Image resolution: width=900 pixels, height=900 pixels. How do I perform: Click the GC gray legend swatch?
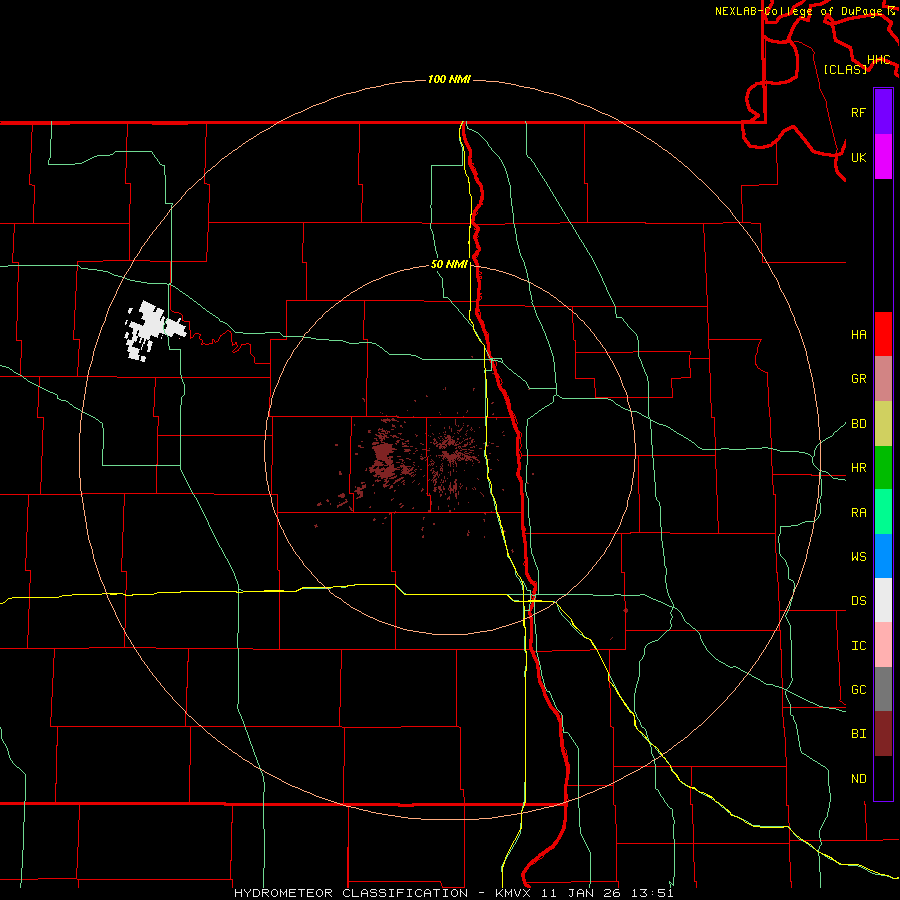883,689
